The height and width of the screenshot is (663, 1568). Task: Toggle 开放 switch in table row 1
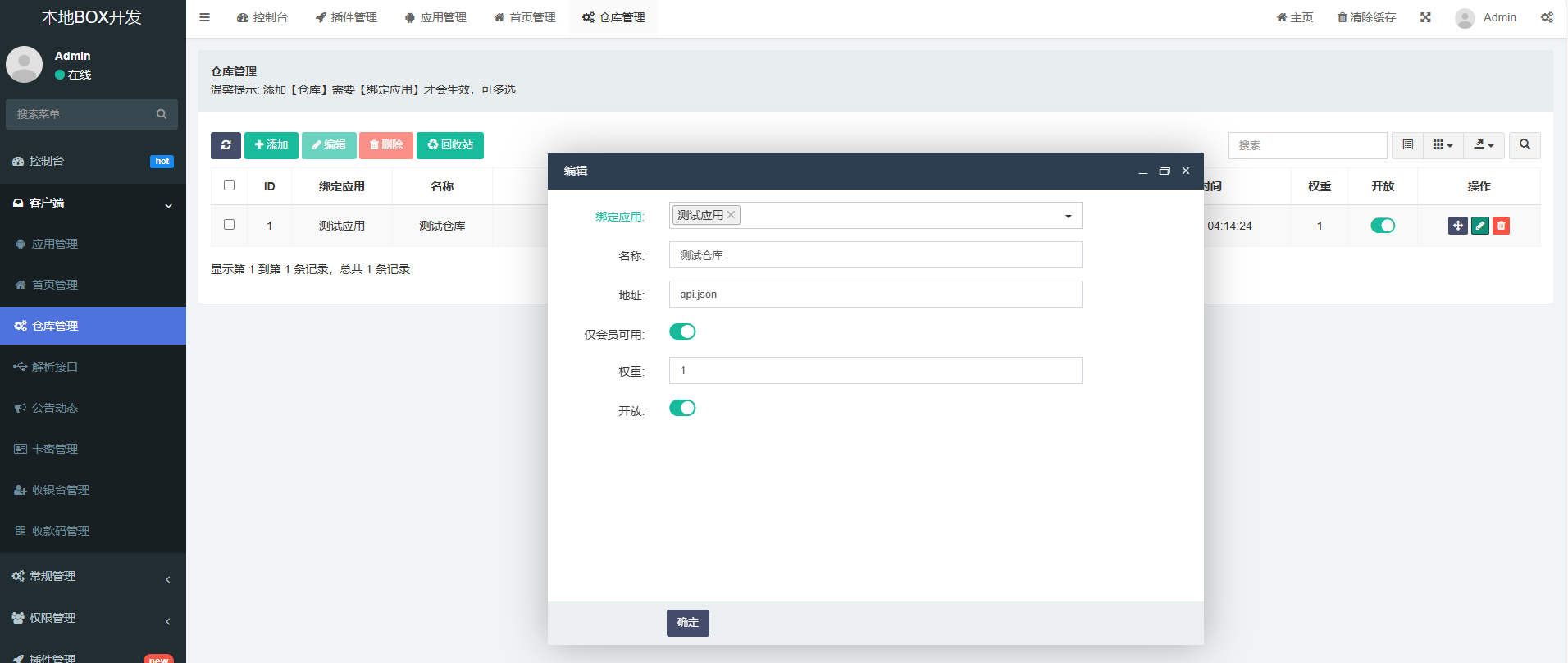coord(1383,226)
